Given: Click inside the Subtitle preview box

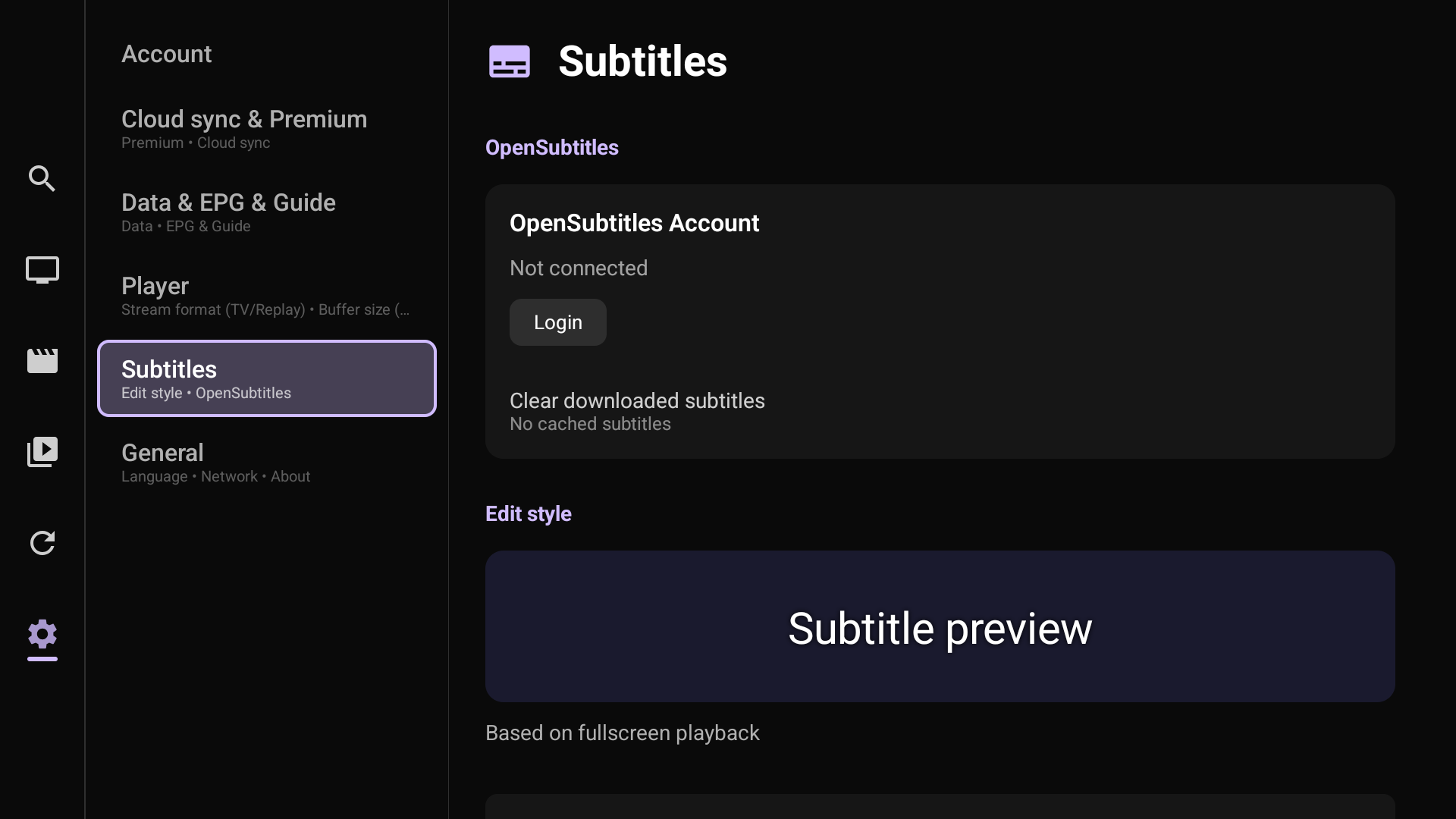Looking at the screenshot, I should (939, 627).
